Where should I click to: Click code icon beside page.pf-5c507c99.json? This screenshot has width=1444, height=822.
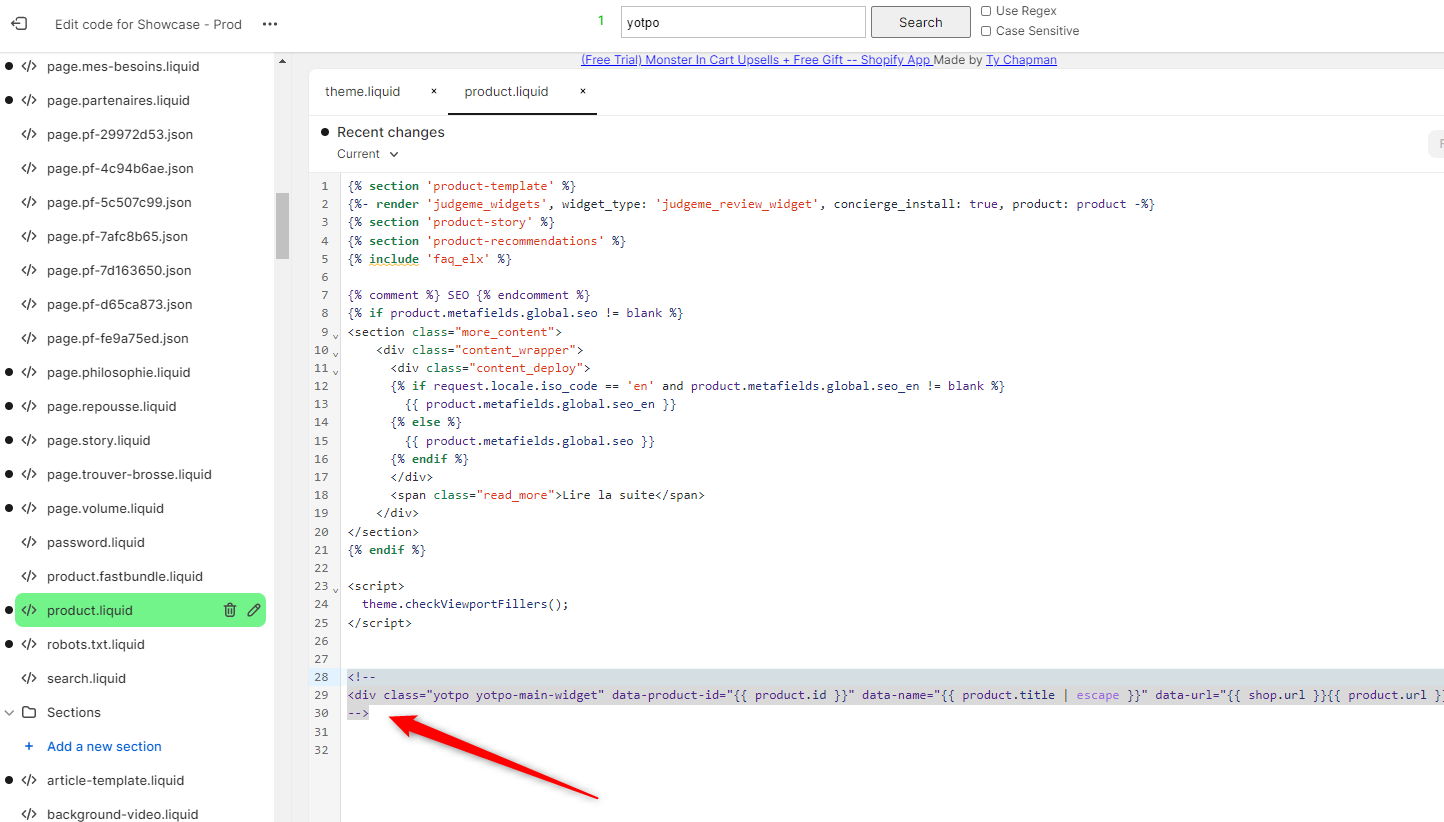pyautogui.click(x=29, y=202)
